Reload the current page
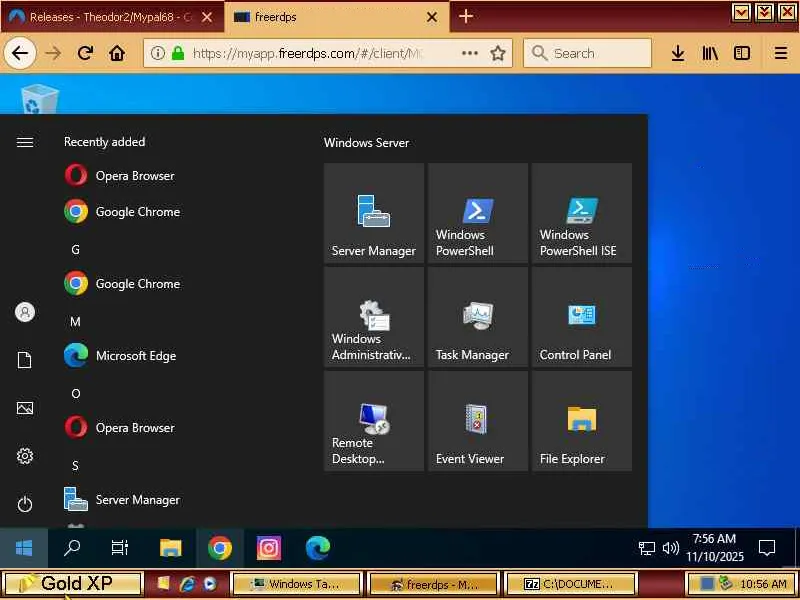The height and width of the screenshot is (600, 800). pyautogui.click(x=85, y=53)
